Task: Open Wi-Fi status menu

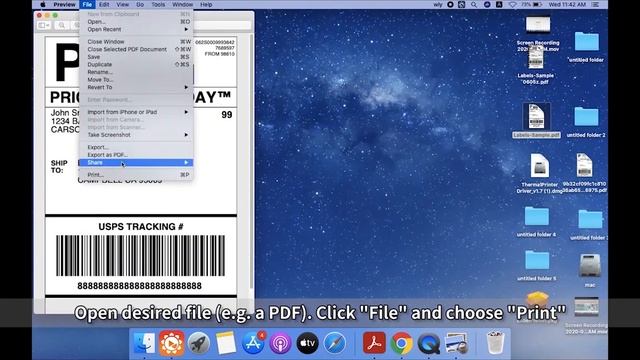Action: coord(513,4)
